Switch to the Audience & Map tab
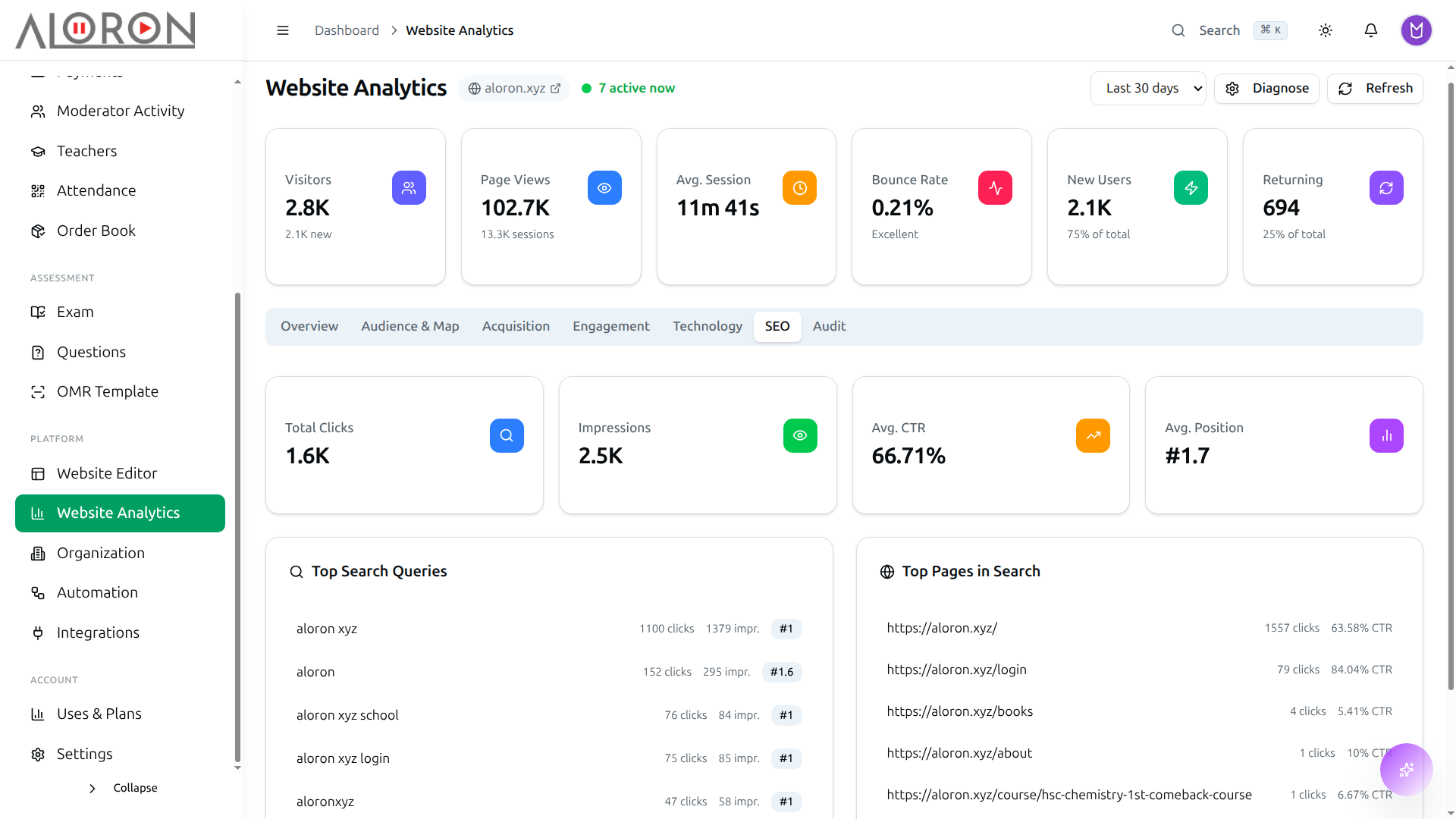Viewport: 1456px width, 819px height. pyautogui.click(x=410, y=326)
